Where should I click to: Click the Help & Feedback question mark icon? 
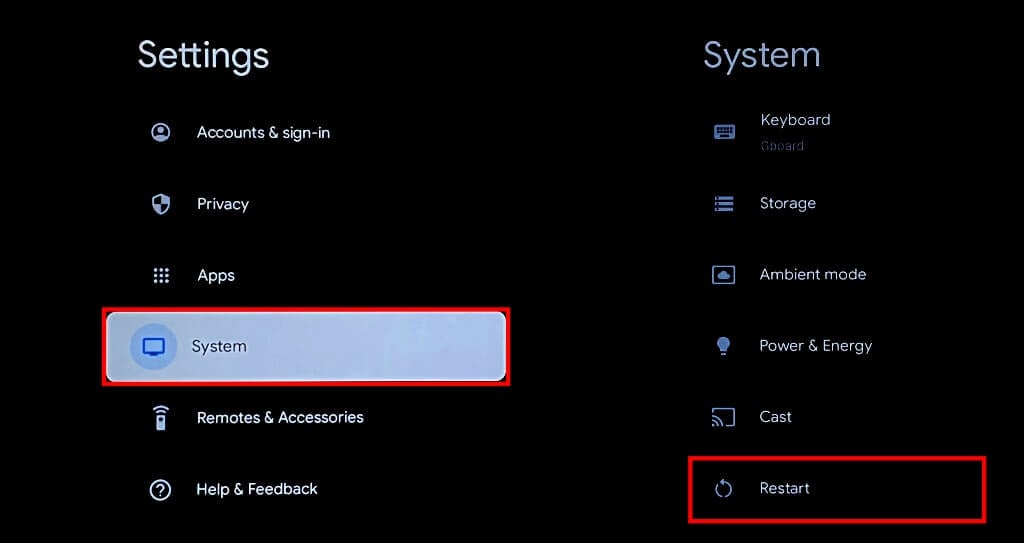(x=160, y=489)
